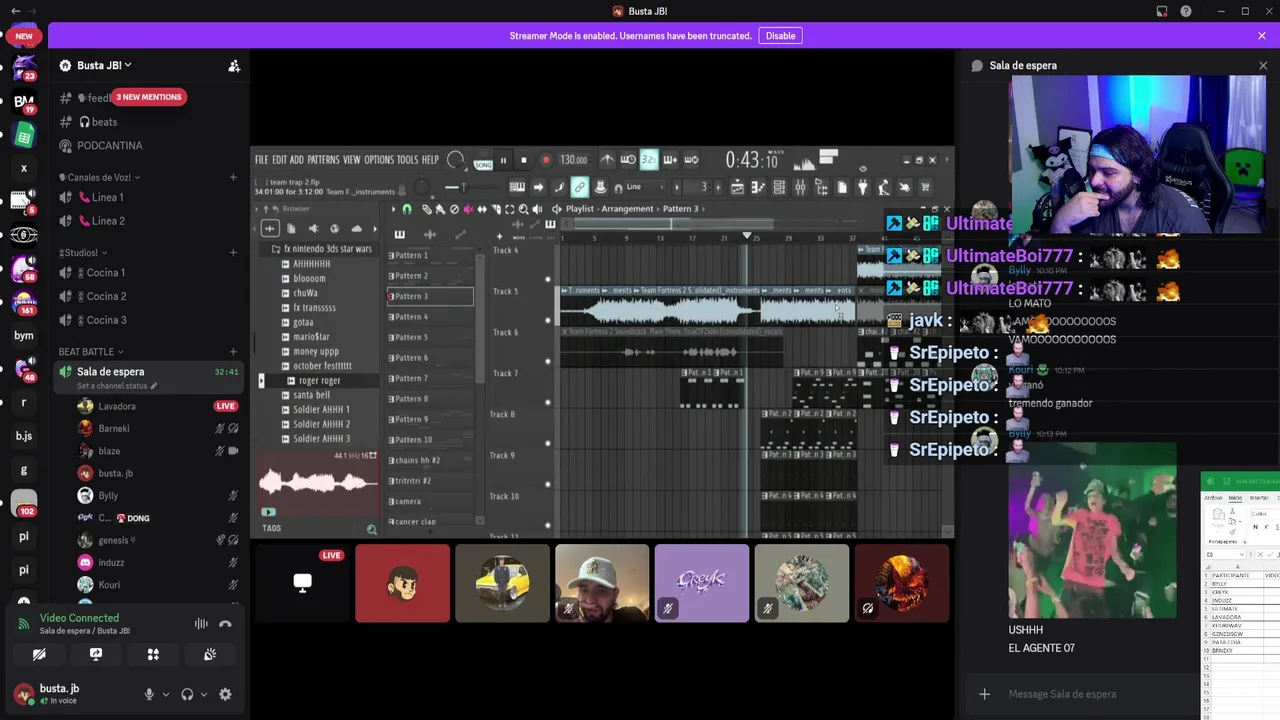Toggle the playlist snap magnet icon
Screen dimensions: 1280x720
407,209
